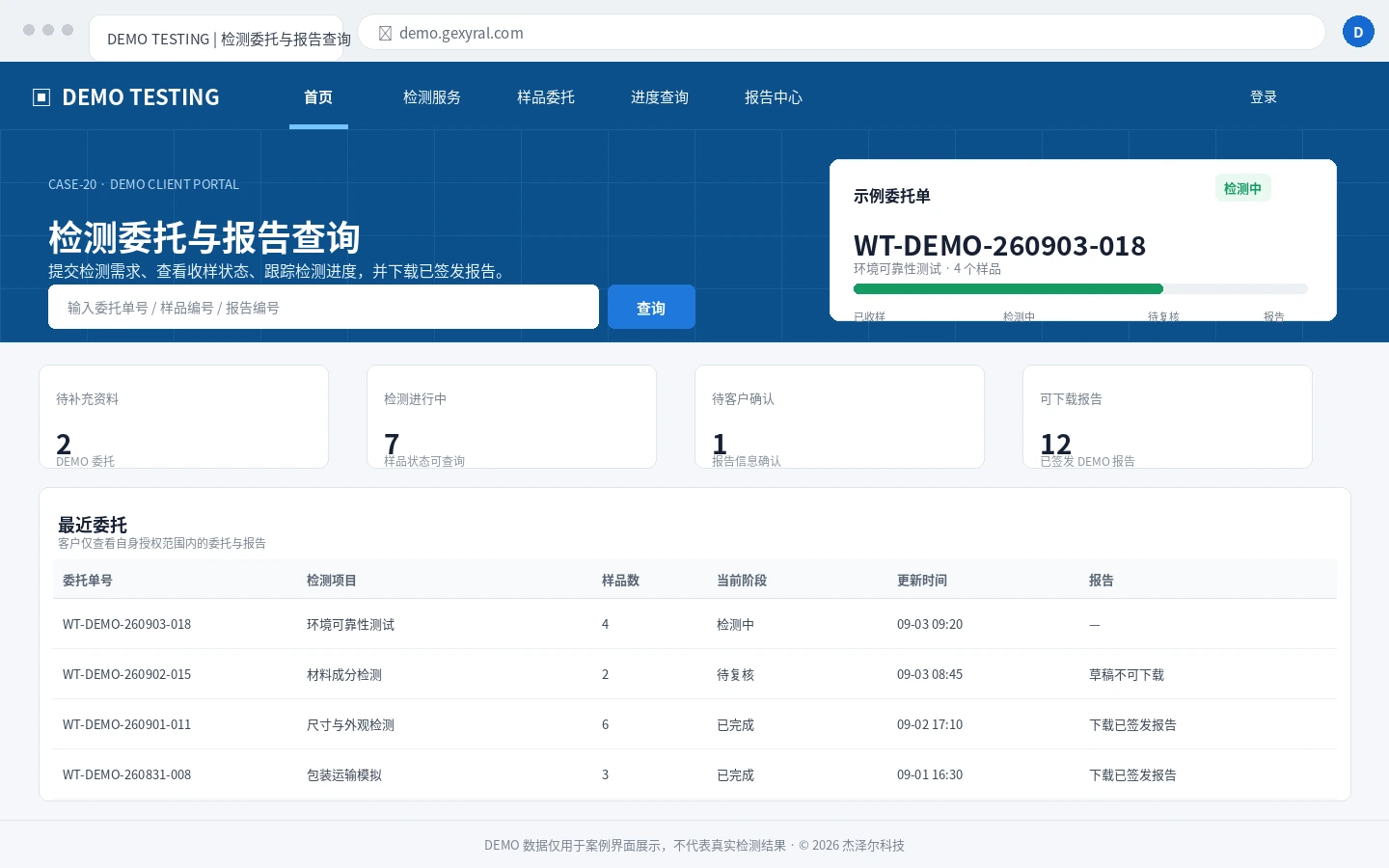Click the 委托单号 column header
1389x868 pixels.
click(88, 580)
